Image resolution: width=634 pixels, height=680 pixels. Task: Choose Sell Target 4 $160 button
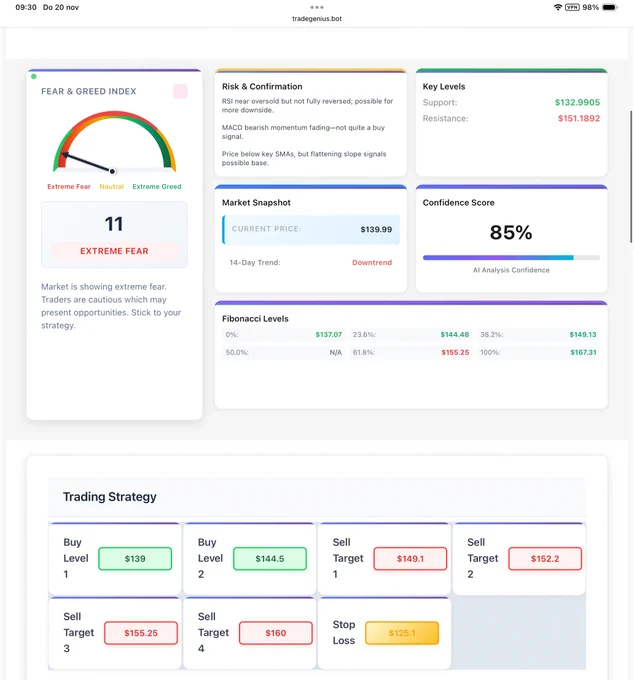(276, 633)
